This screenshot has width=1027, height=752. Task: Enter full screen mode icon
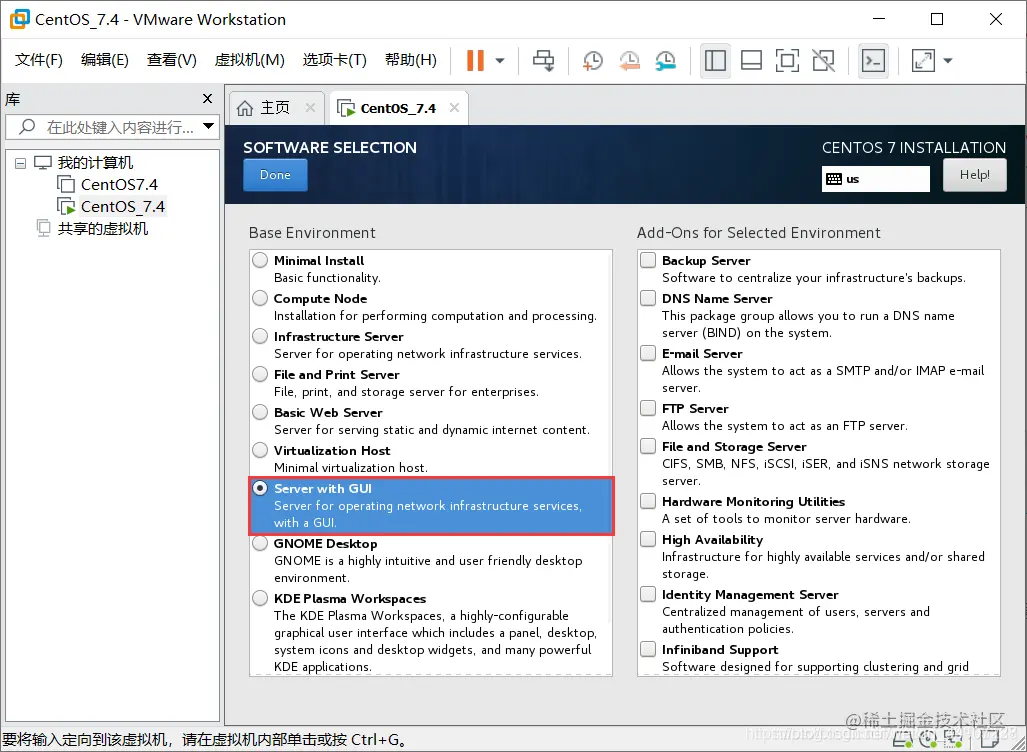pyautogui.click(x=787, y=60)
